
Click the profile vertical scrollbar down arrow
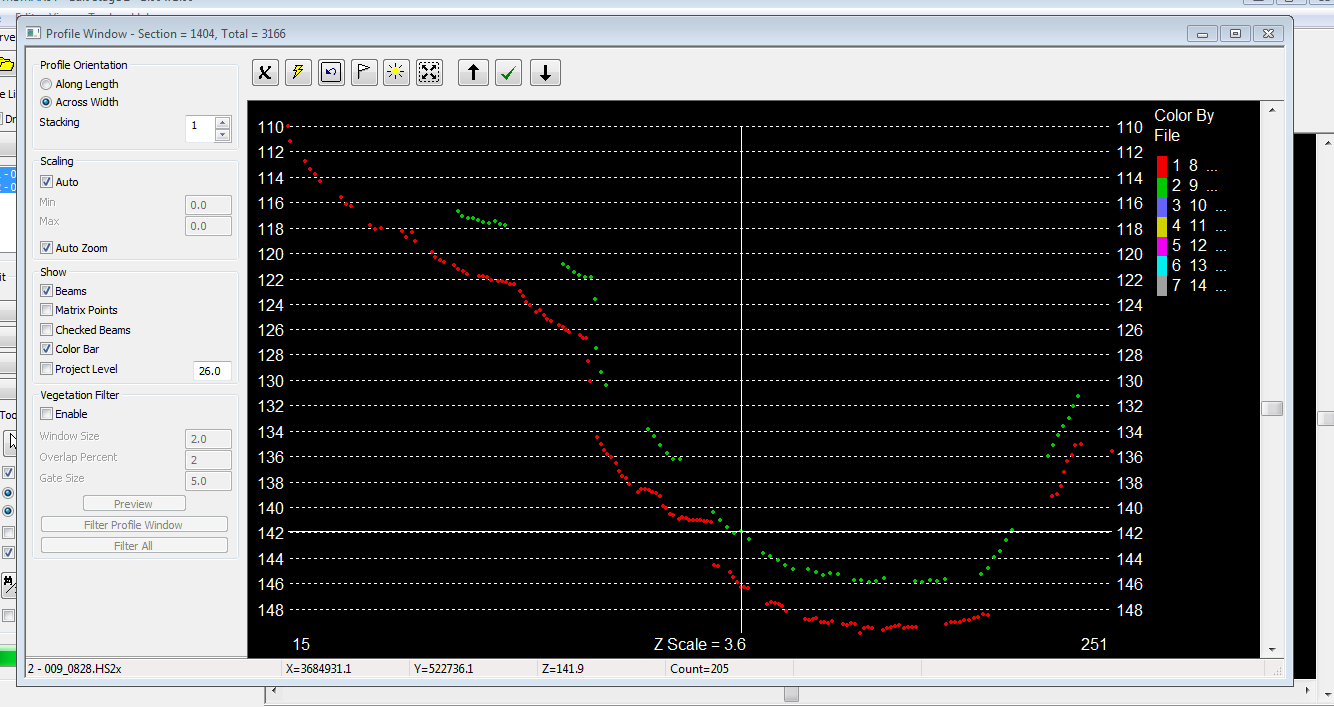click(x=1272, y=649)
